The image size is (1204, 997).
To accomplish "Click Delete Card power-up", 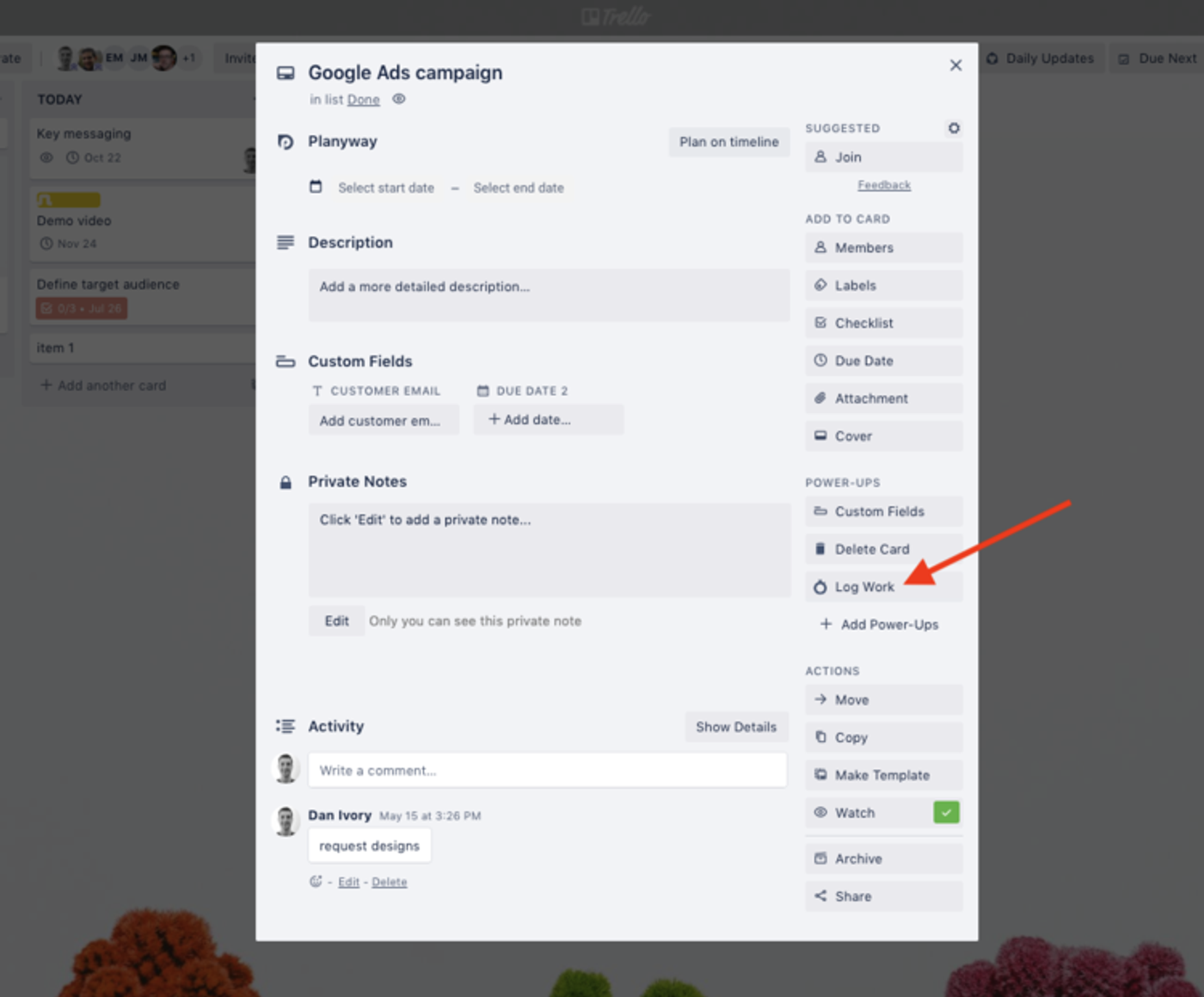I will click(884, 549).
